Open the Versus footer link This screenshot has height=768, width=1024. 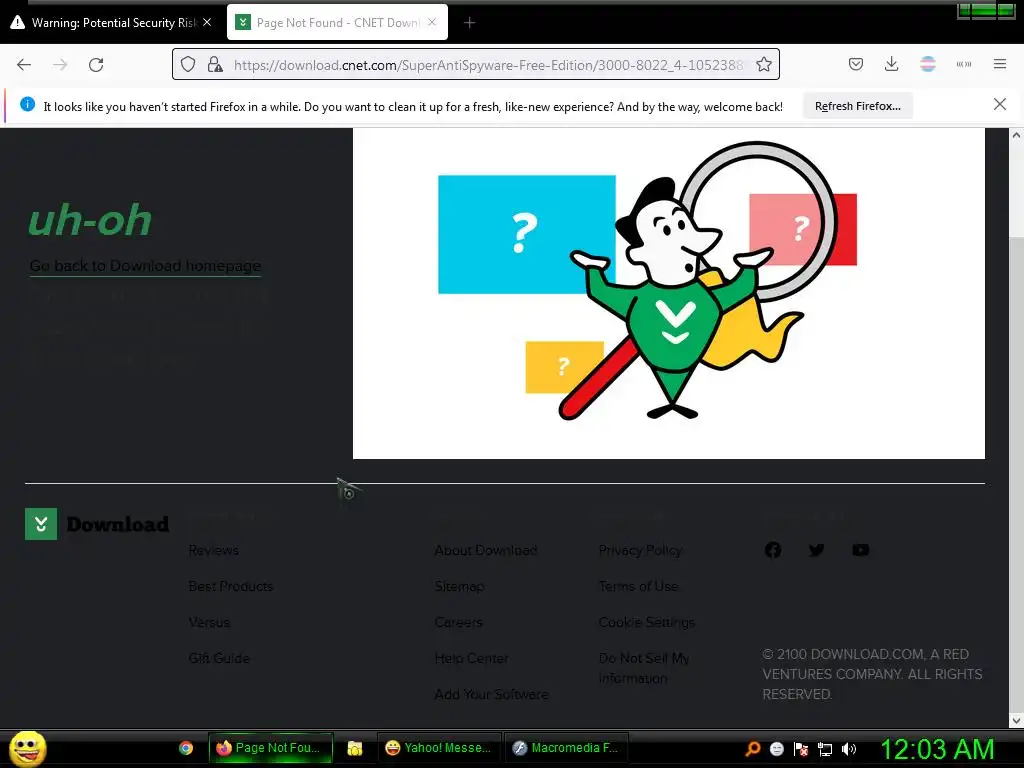209,622
